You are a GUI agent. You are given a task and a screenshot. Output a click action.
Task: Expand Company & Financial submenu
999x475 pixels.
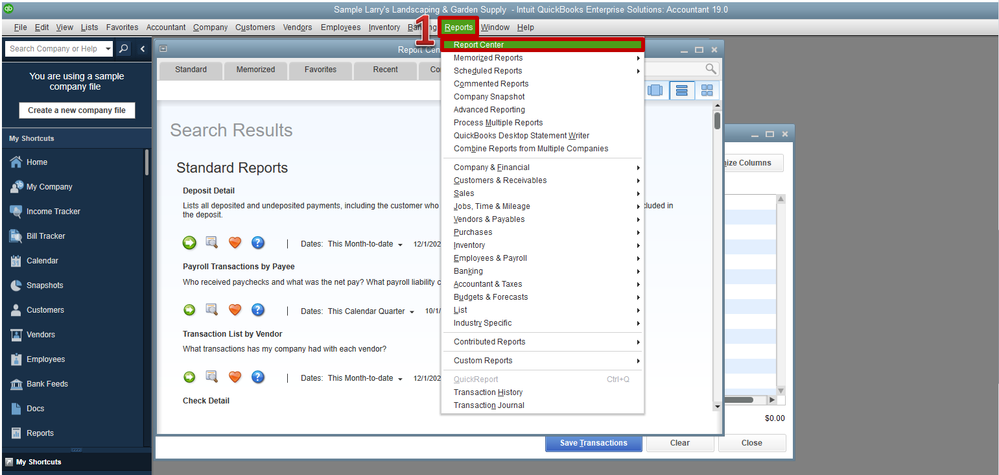(542, 167)
